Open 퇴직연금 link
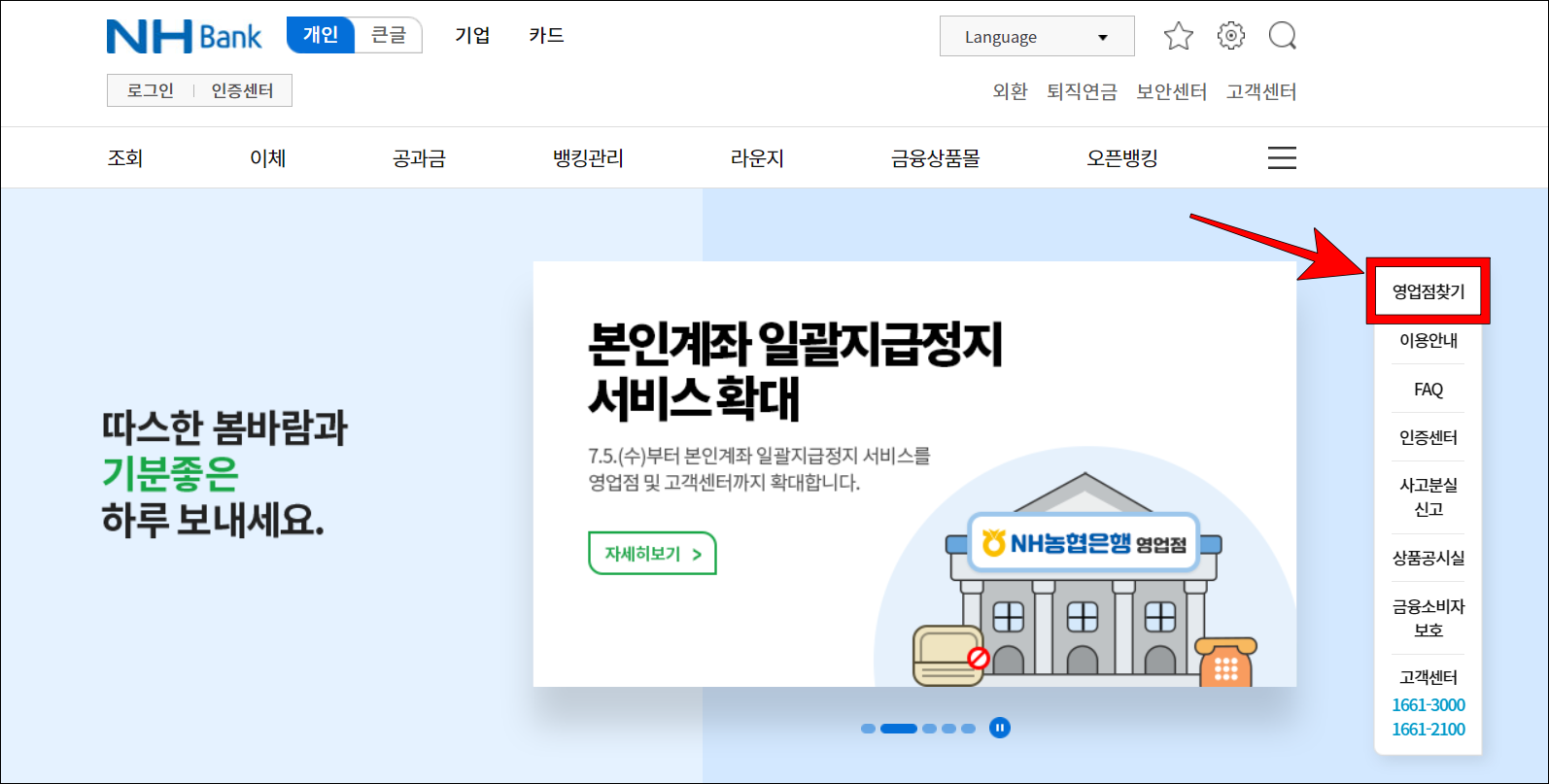This screenshot has width=1549, height=784. pyautogui.click(x=1082, y=91)
